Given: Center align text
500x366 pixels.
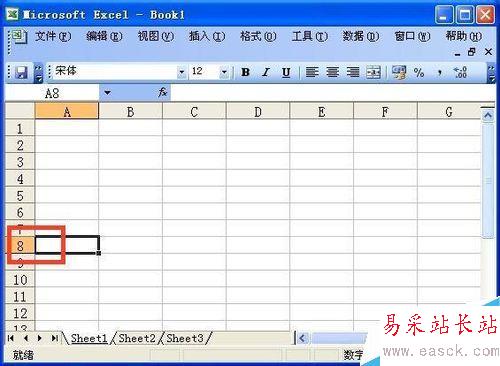Looking at the screenshot, I should [332, 72].
